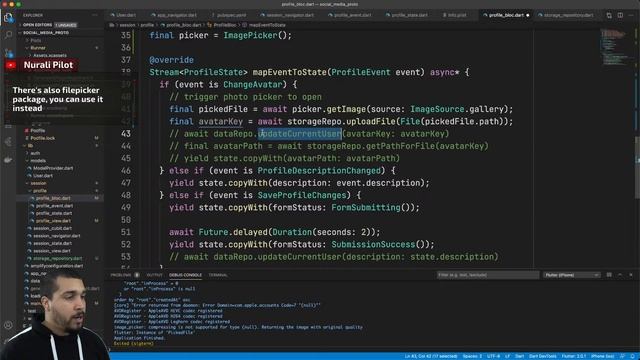Open the Docker activity bar icon
The image size is (640, 360).
click(x=8, y=160)
